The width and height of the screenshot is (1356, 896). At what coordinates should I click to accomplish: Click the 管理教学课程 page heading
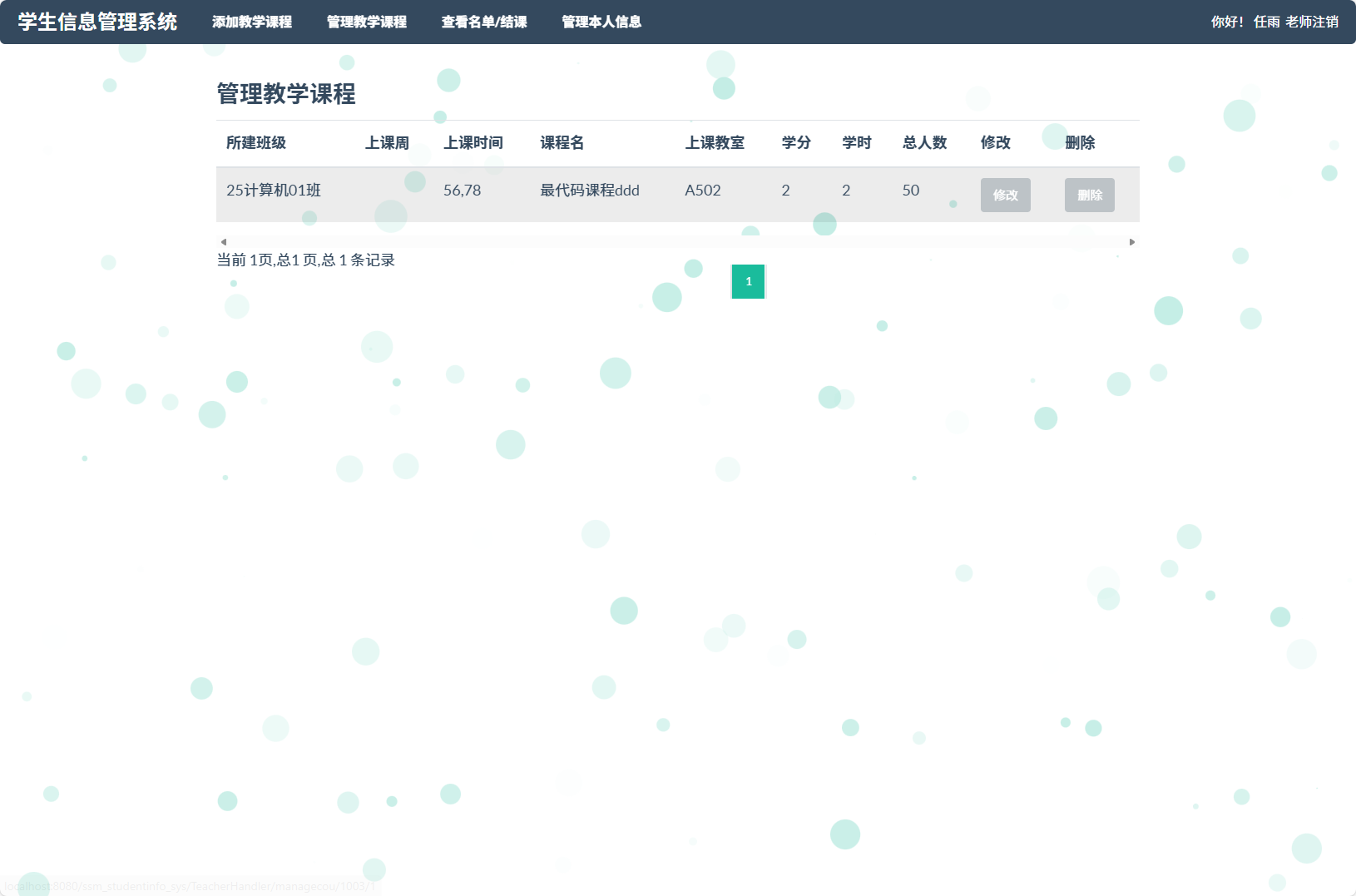click(x=286, y=94)
